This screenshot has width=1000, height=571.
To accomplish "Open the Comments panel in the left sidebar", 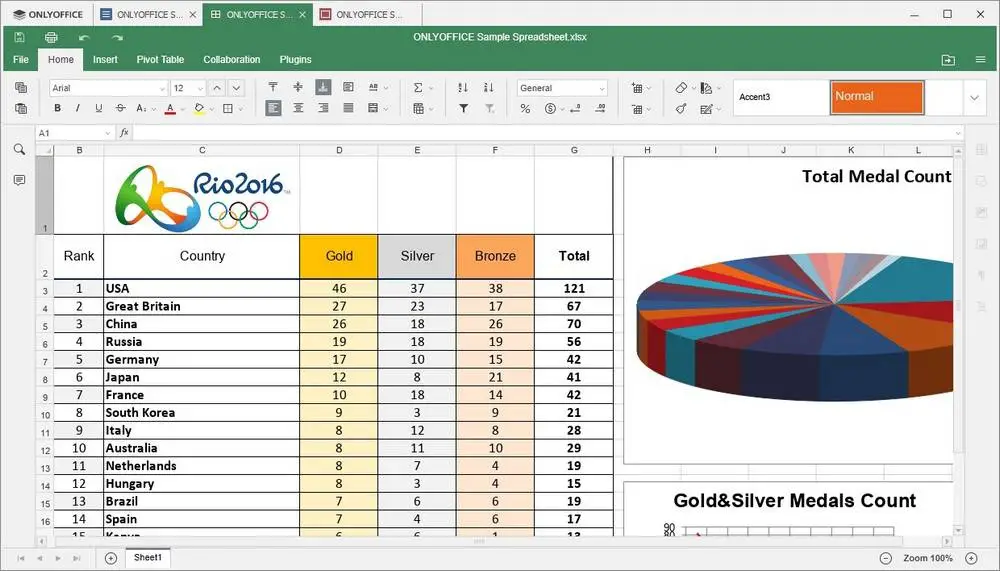I will tap(20, 181).
